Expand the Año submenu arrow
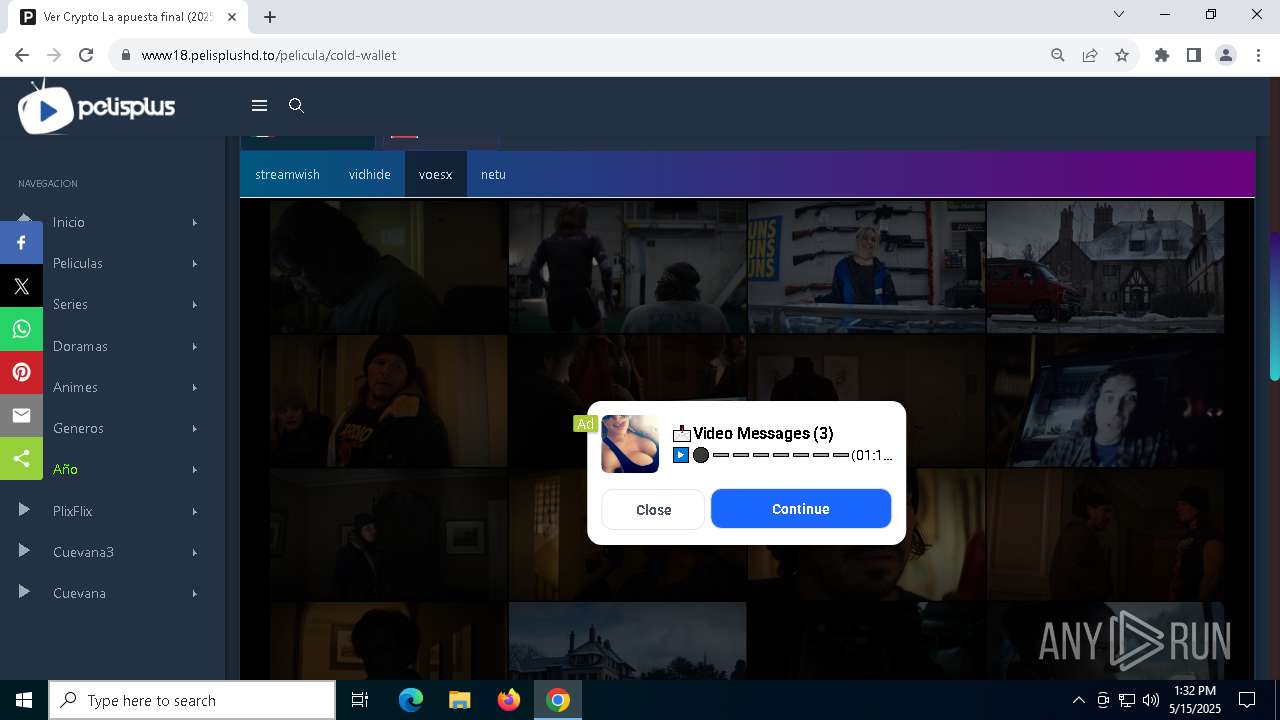This screenshot has height=720, width=1280. [195, 469]
